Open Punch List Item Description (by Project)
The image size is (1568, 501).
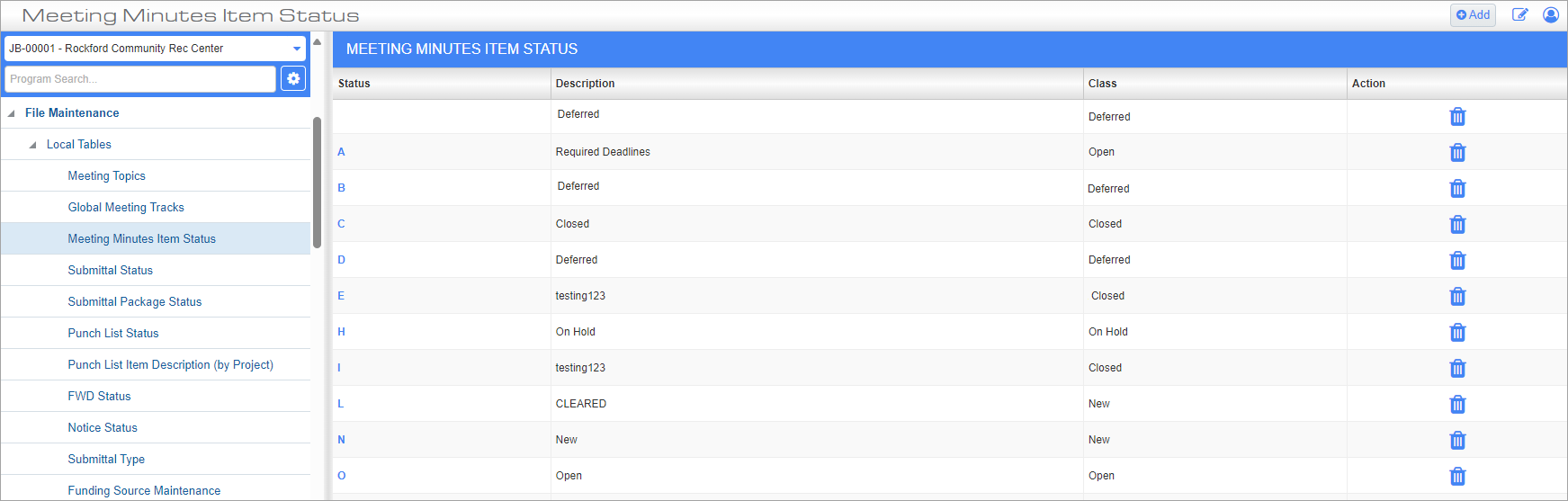(x=171, y=365)
